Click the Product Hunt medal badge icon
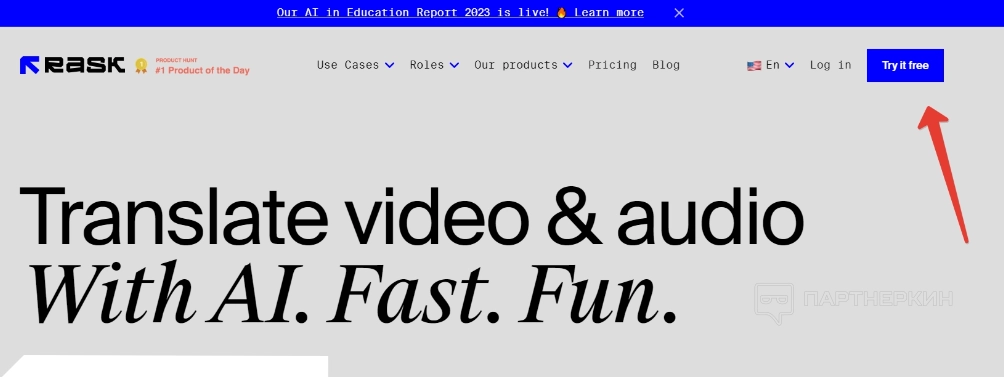This screenshot has width=1004, height=377. click(141, 66)
